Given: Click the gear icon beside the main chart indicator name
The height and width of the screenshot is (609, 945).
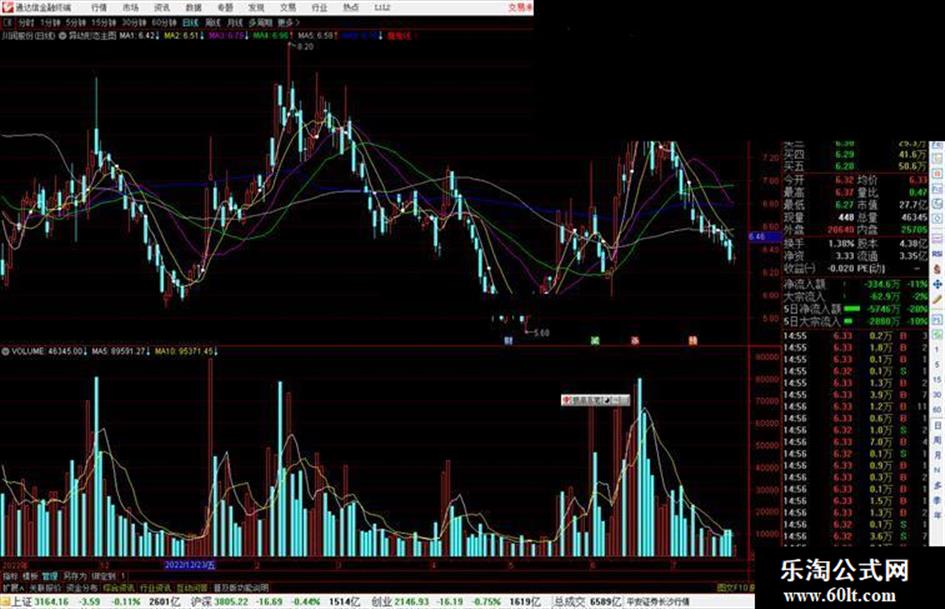Looking at the screenshot, I should click(63, 36).
